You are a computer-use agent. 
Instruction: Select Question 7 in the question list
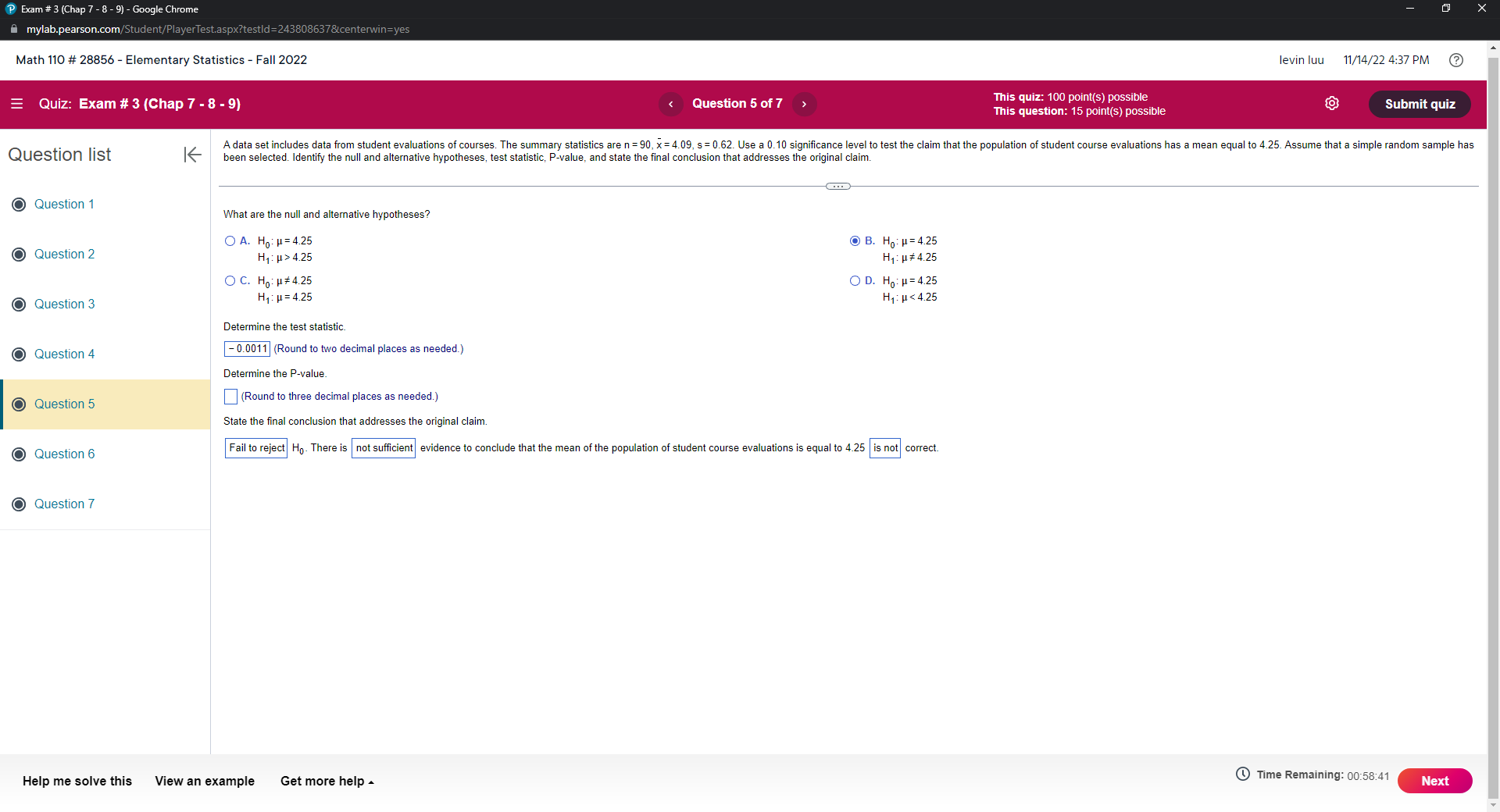[x=65, y=504]
